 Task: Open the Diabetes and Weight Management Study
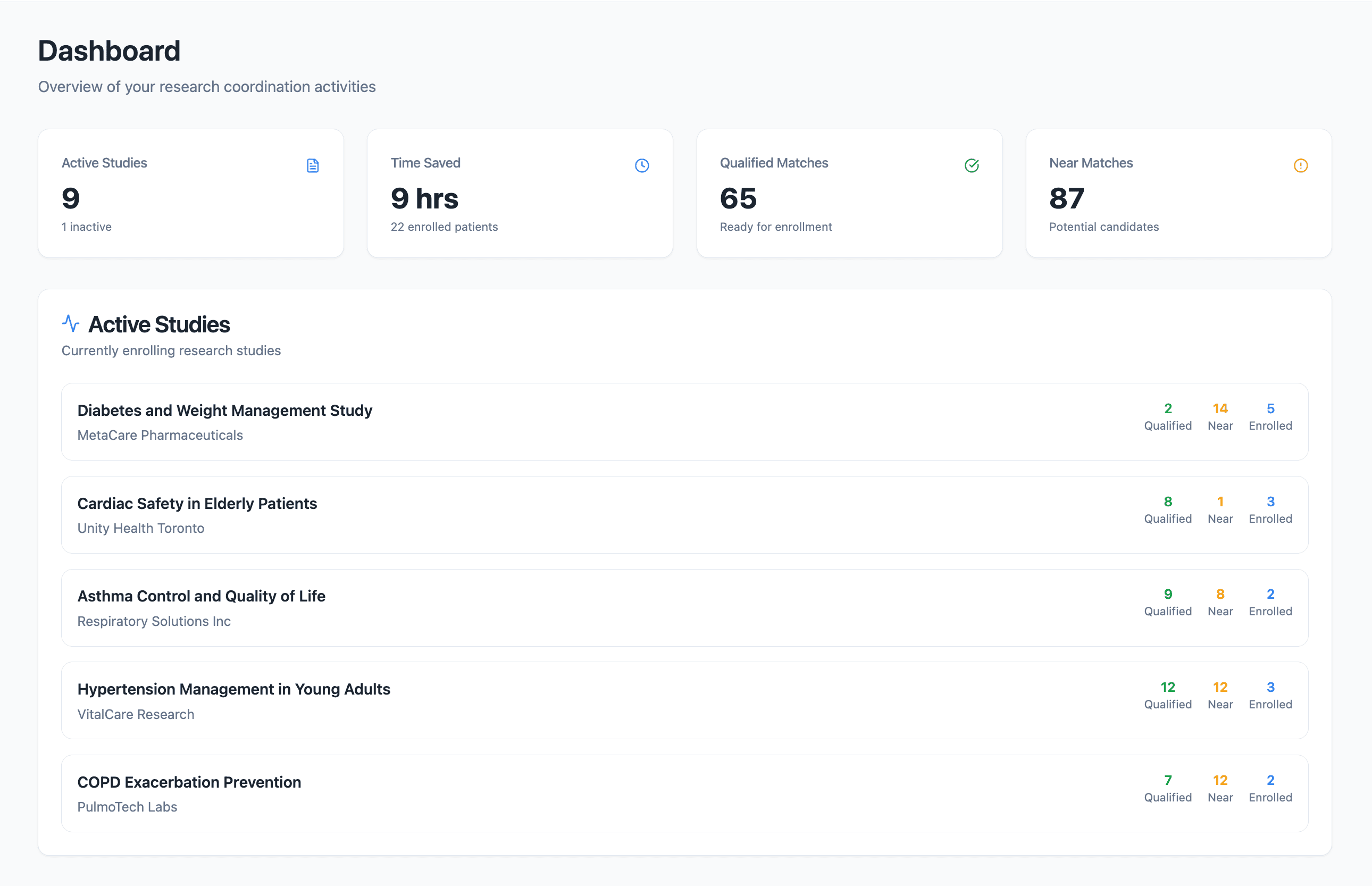pyautogui.click(x=684, y=422)
